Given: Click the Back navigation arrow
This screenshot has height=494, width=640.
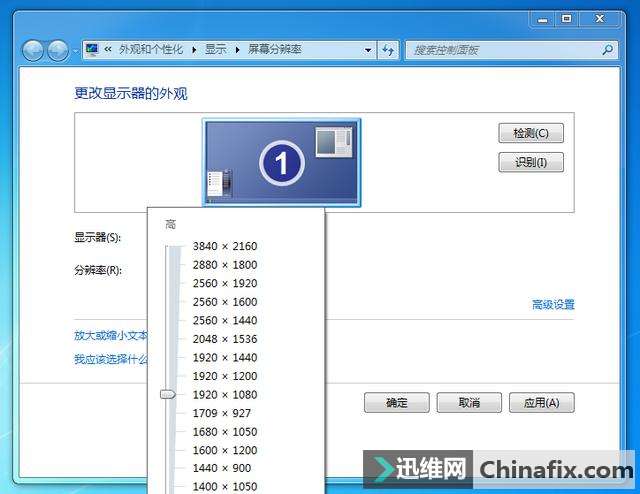Looking at the screenshot, I should point(33,51).
